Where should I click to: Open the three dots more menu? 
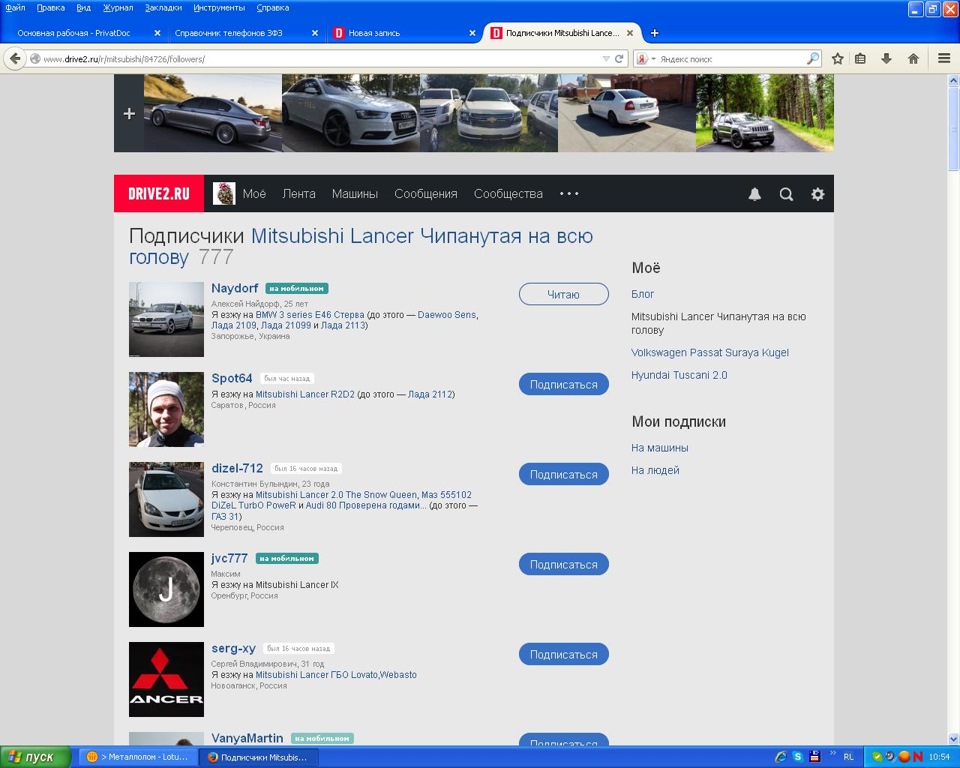[569, 194]
